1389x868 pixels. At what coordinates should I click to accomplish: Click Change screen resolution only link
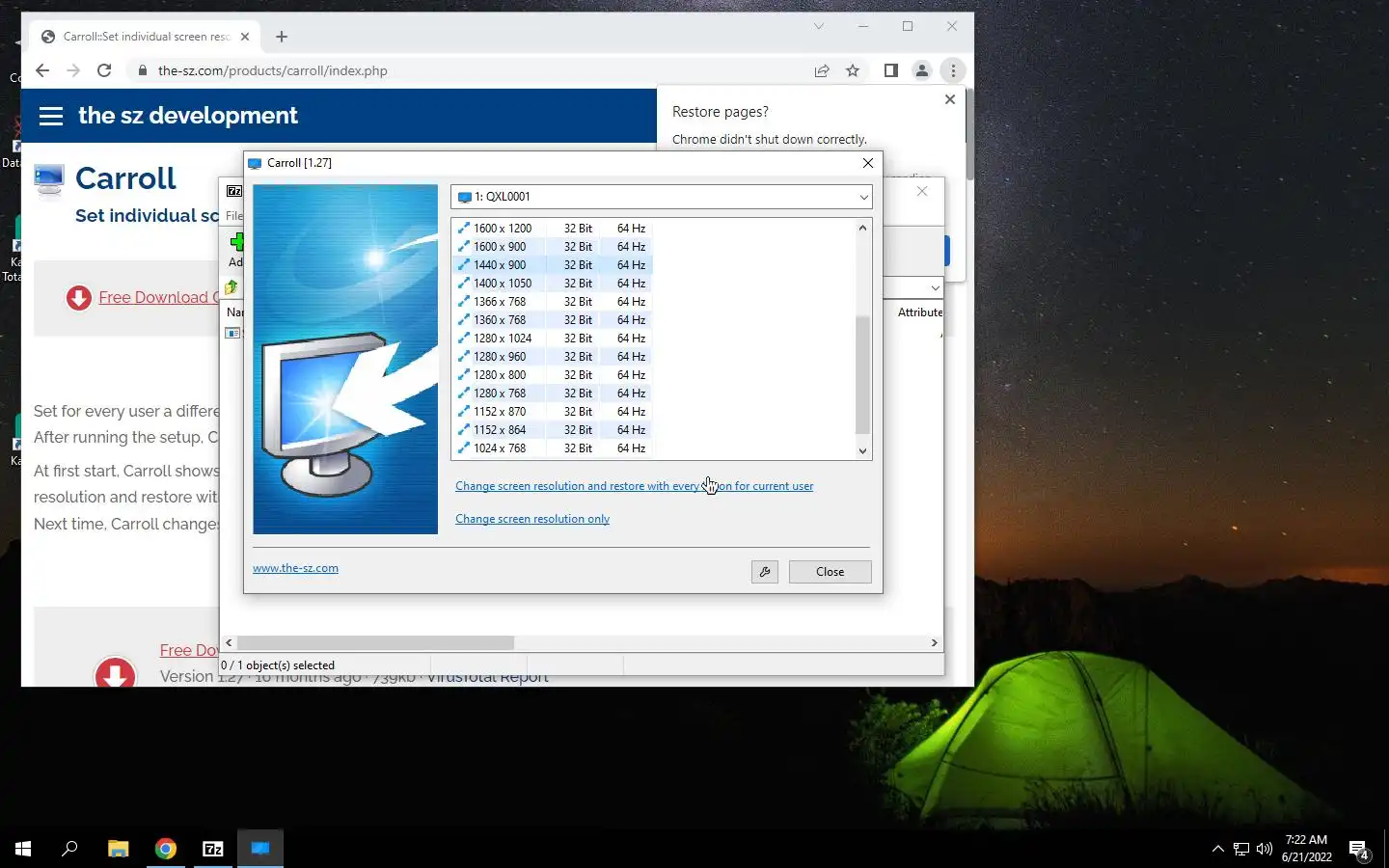(x=532, y=519)
